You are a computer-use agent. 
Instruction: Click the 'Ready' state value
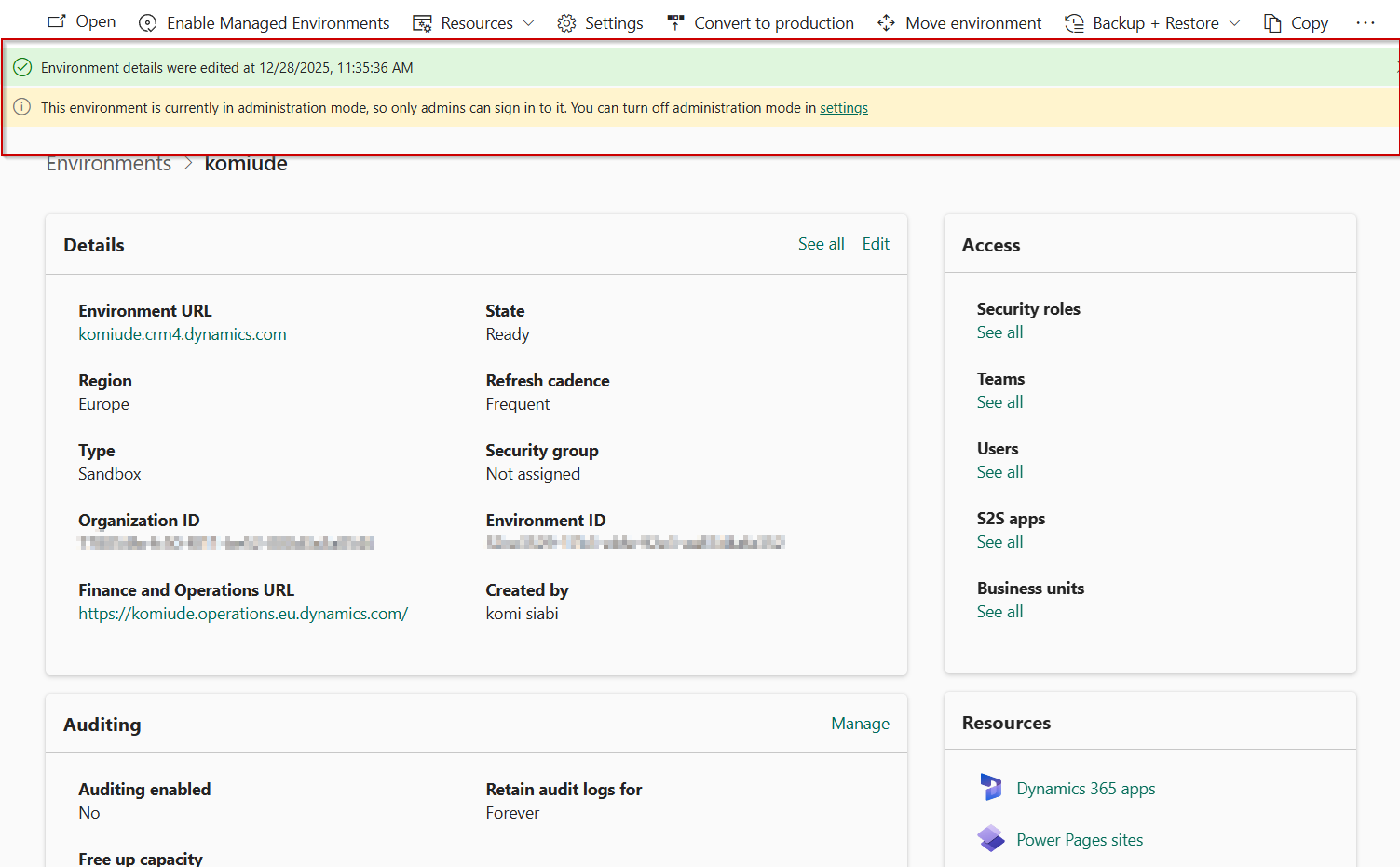click(508, 334)
